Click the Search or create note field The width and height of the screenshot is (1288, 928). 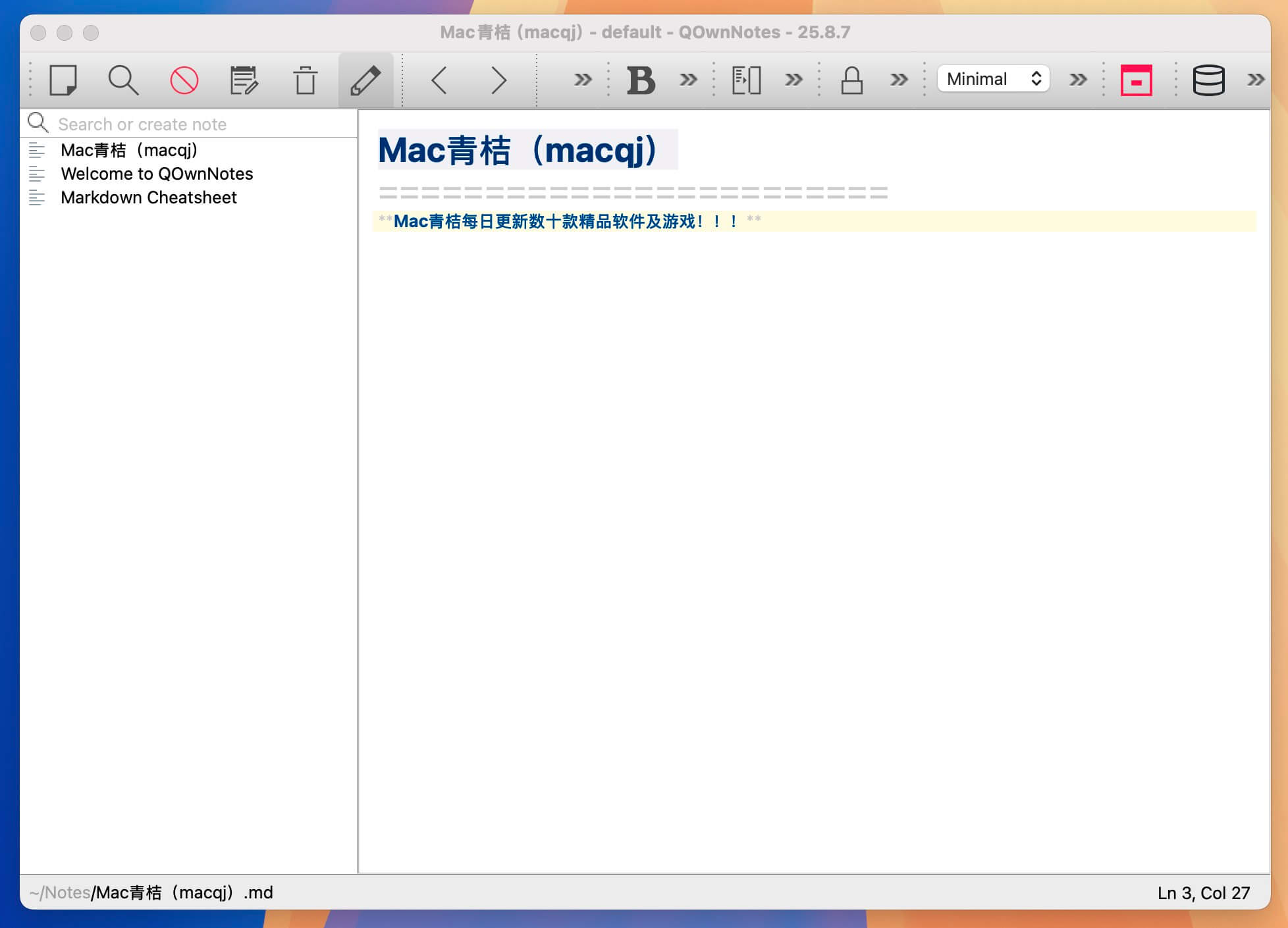[198, 124]
